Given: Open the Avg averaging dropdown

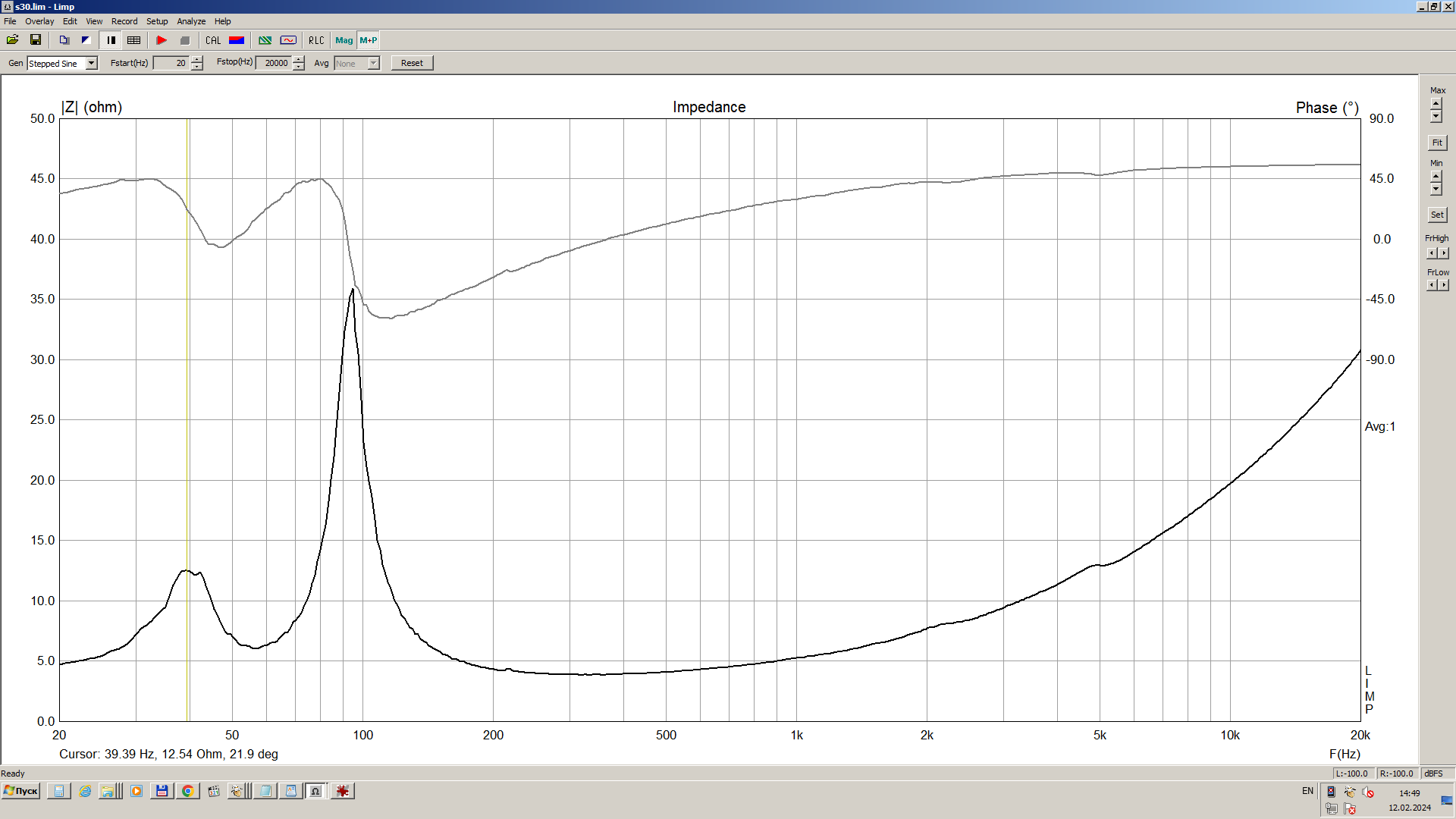Looking at the screenshot, I should (374, 64).
